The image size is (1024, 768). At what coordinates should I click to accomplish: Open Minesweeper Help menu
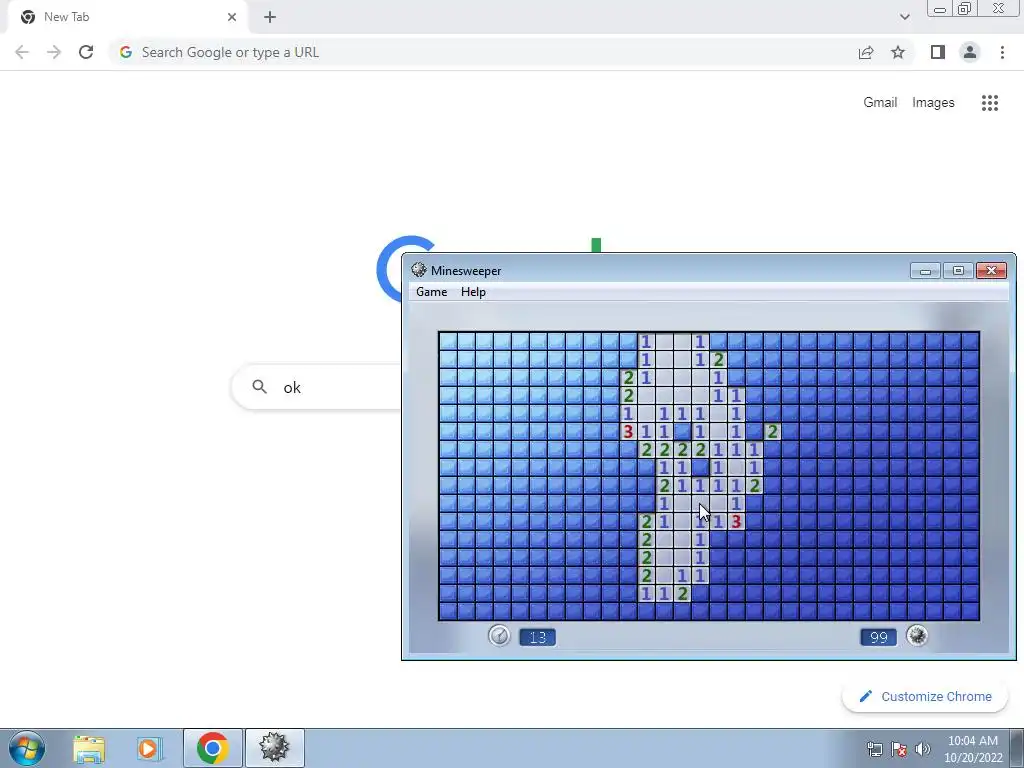coord(473,292)
